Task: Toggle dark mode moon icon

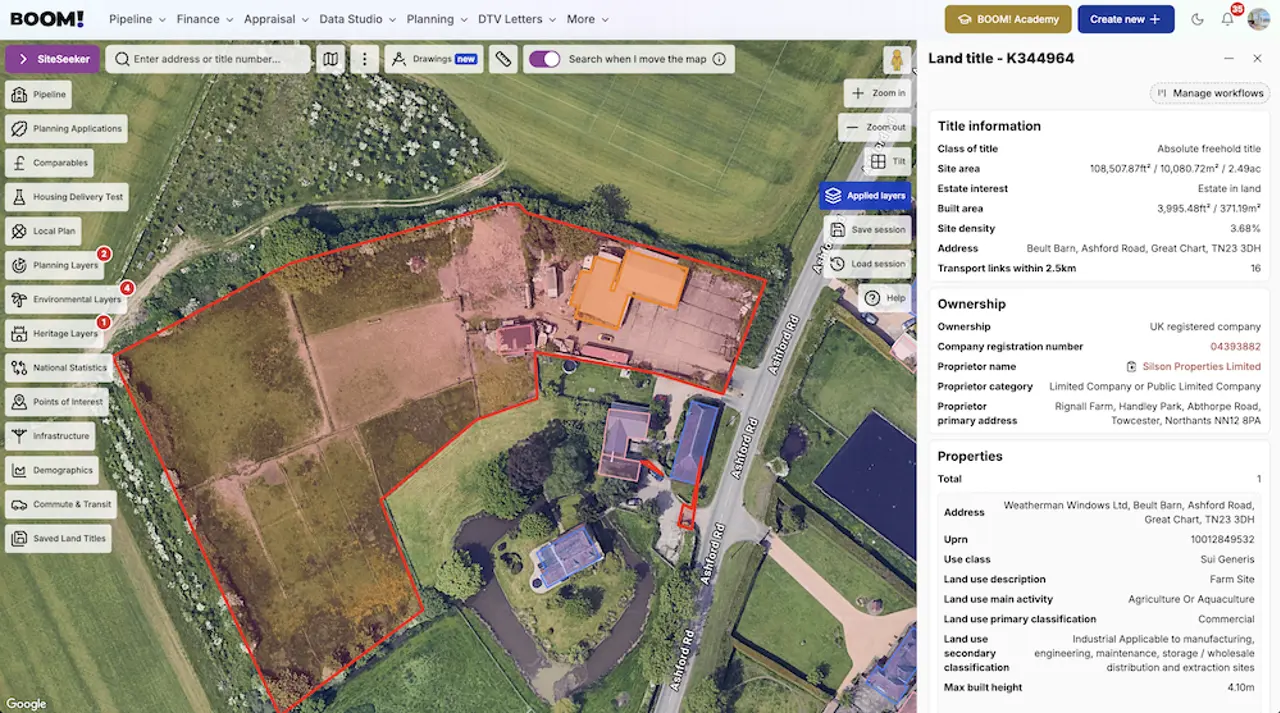Action: point(1198,19)
